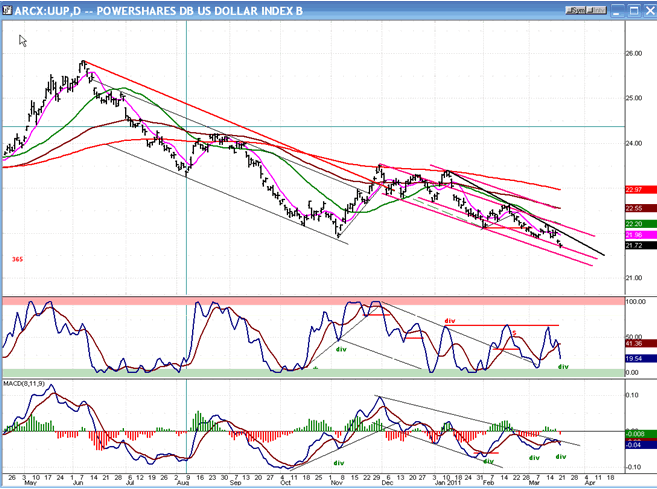
Task: Click the Aug month label on date axis
Action: [183, 483]
